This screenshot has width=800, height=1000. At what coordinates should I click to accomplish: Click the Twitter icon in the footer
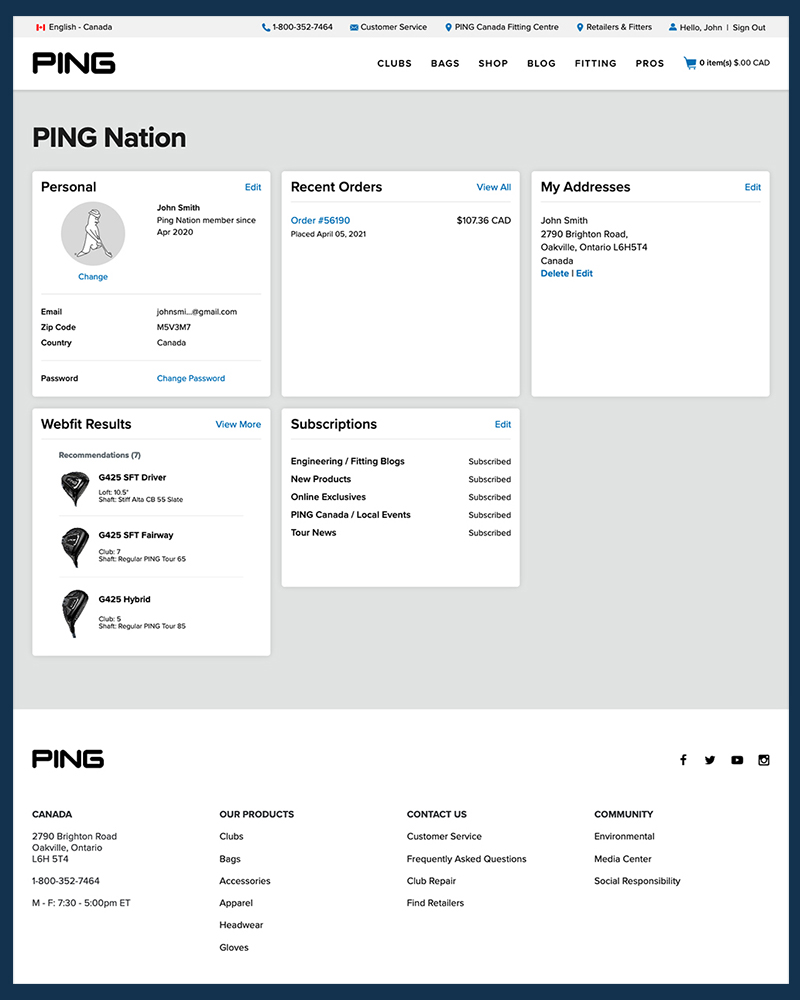click(710, 760)
